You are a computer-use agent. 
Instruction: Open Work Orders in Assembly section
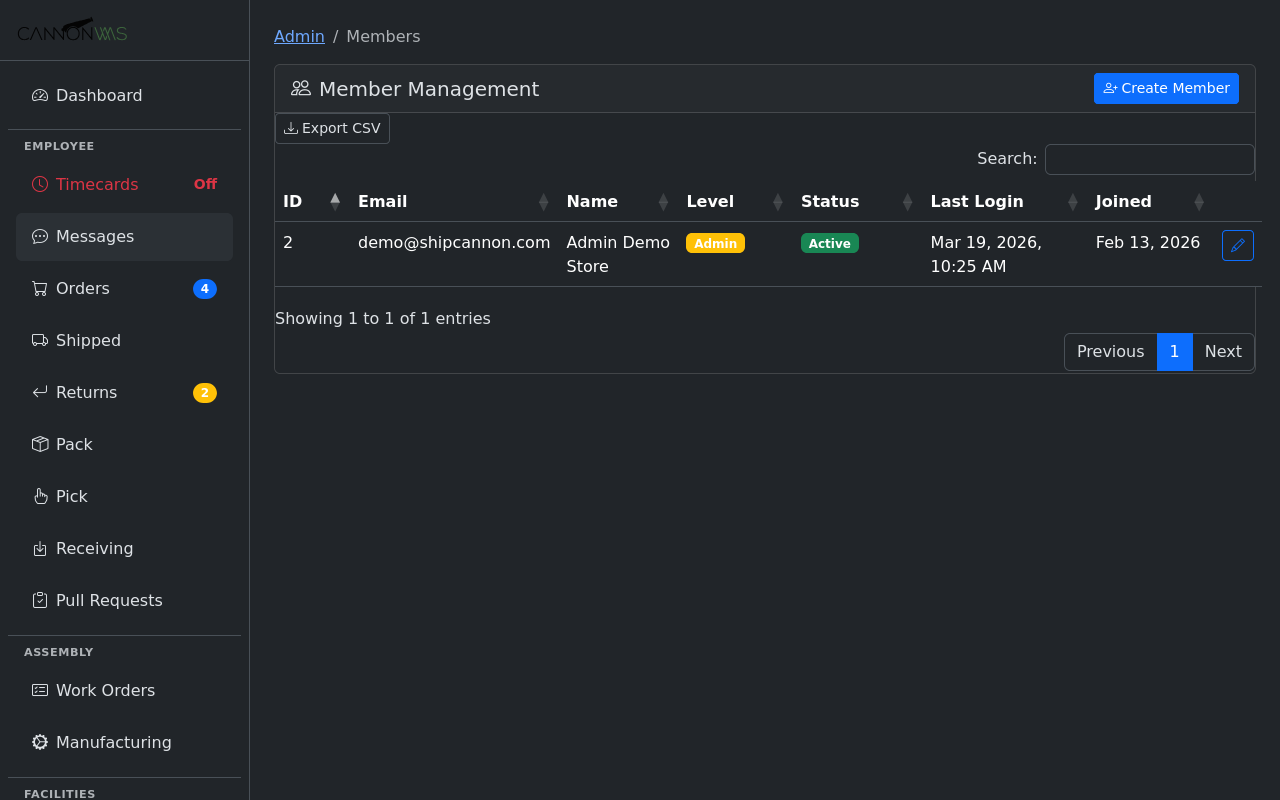tap(105, 691)
